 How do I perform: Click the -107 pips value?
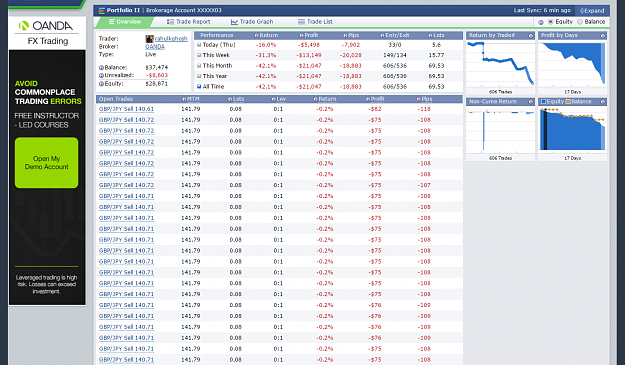[424, 185]
